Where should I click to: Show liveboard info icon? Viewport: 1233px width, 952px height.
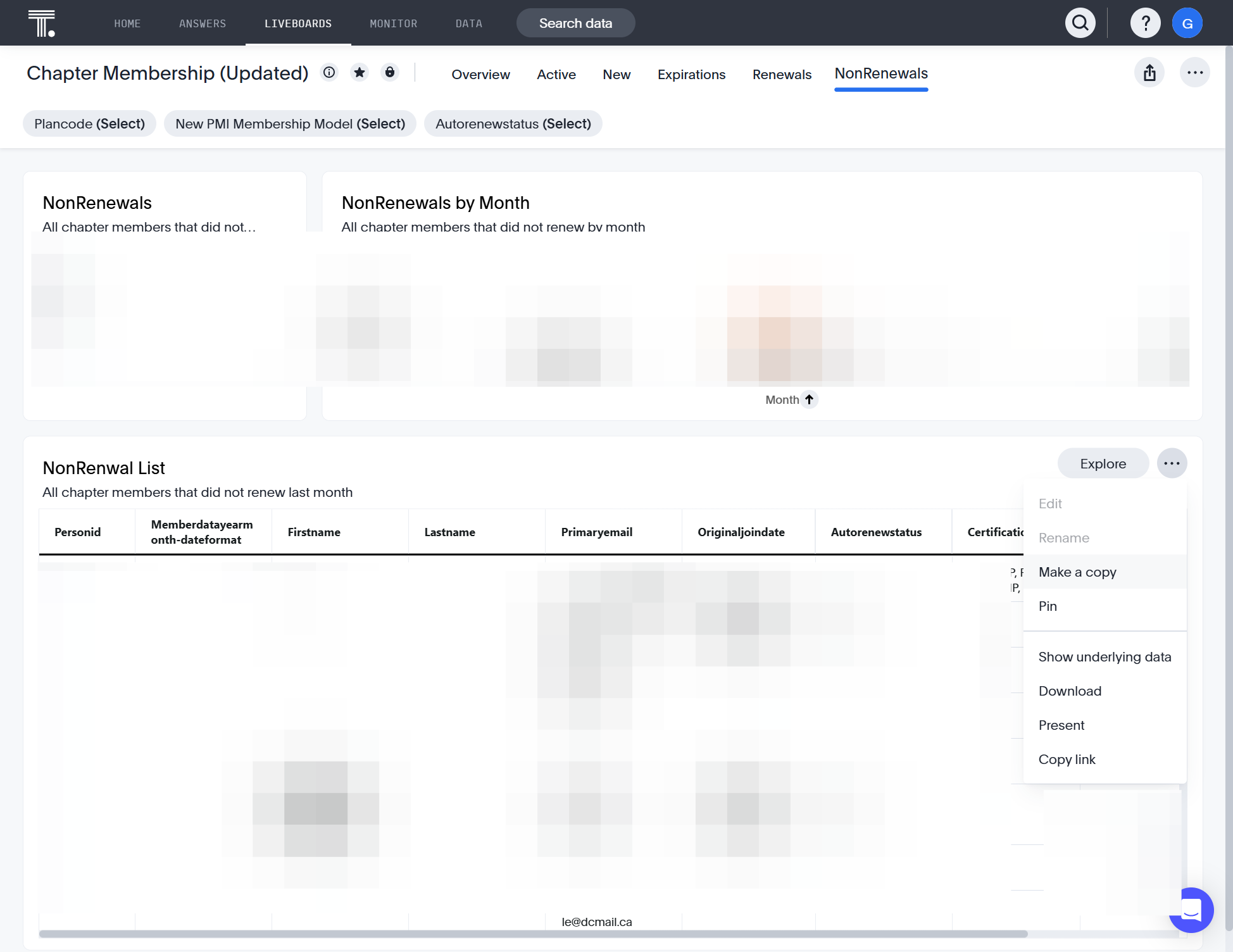329,73
